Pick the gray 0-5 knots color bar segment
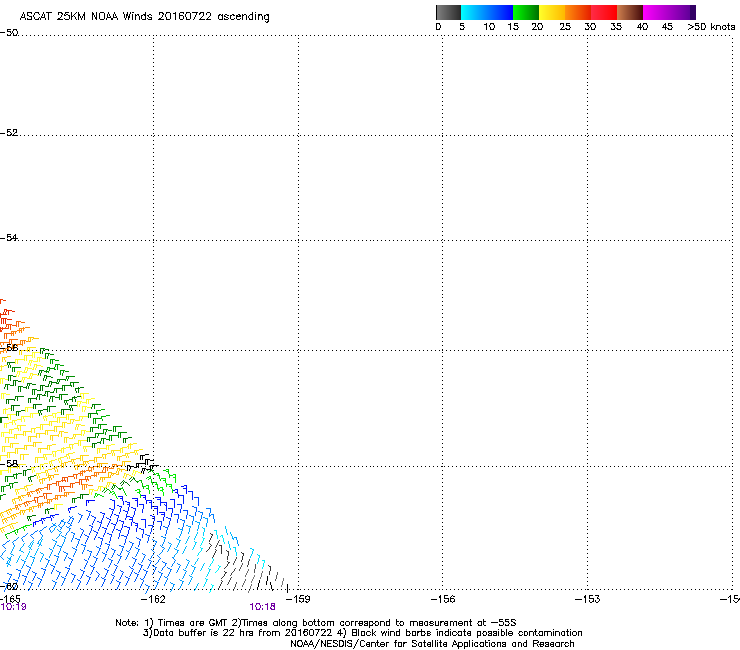Image resolution: width=740 pixels, height=650 pixels. click(448, 12)
